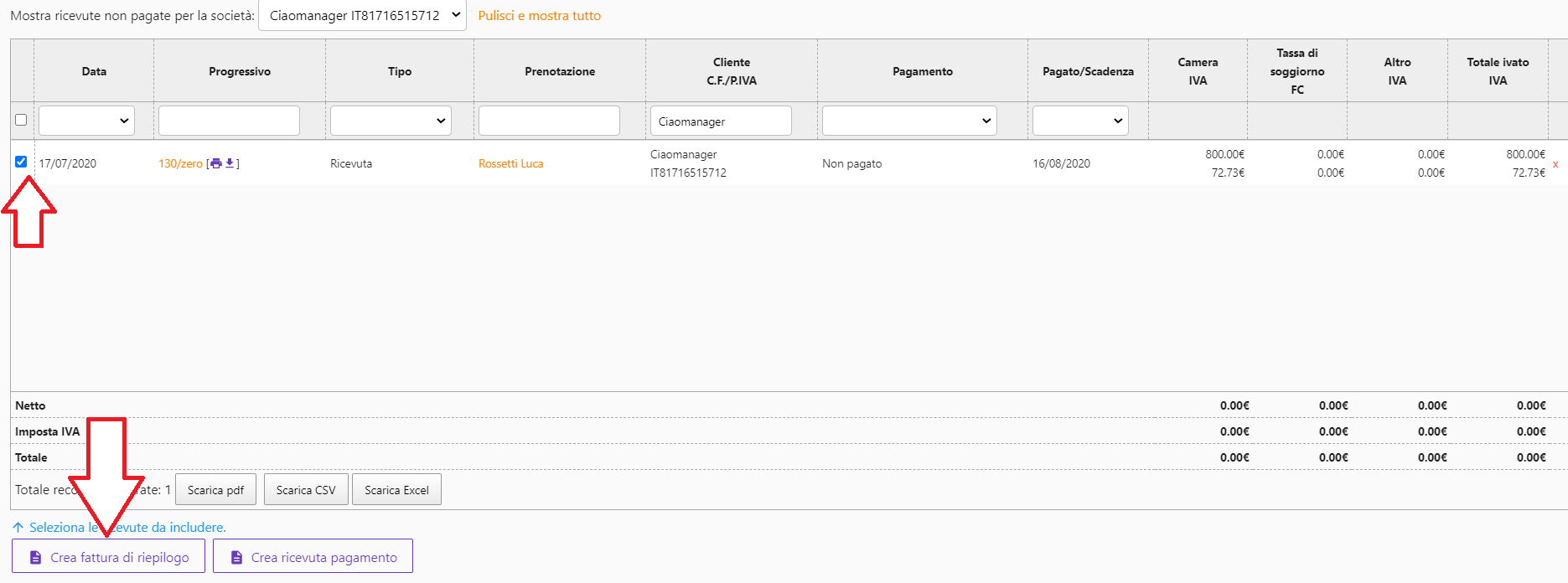The image size is (1568, 583).
Task: Focus the Progressivo filter text field
Action: (x=229, y=121)
